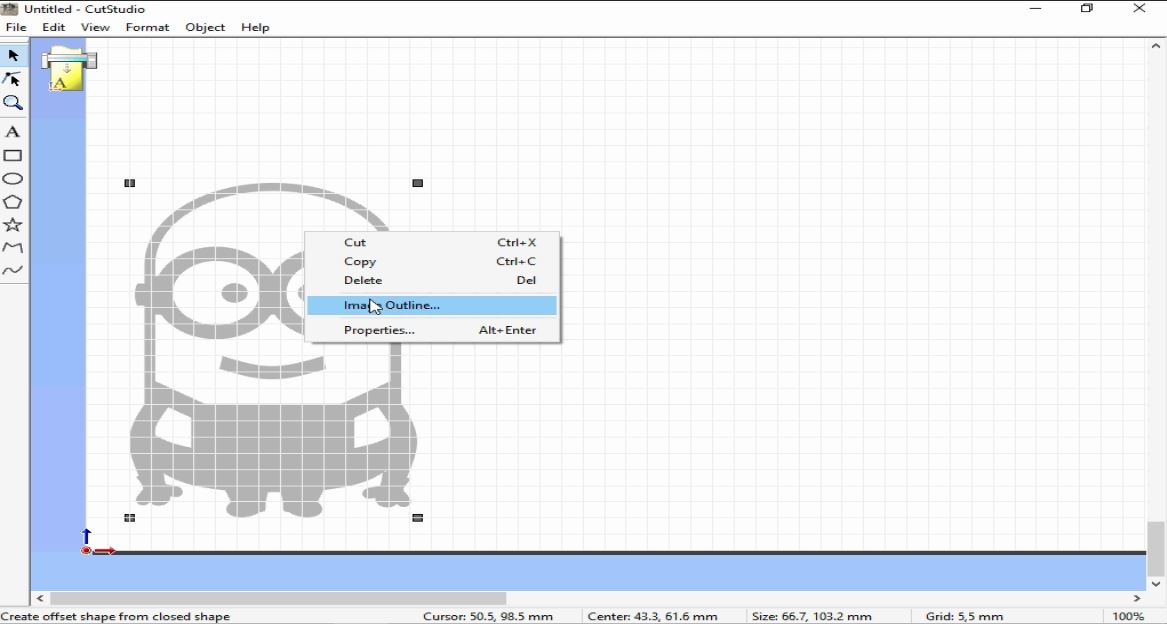Click the red origin point marker
This screenshot has width=1167, height=624.
(86, 550)
